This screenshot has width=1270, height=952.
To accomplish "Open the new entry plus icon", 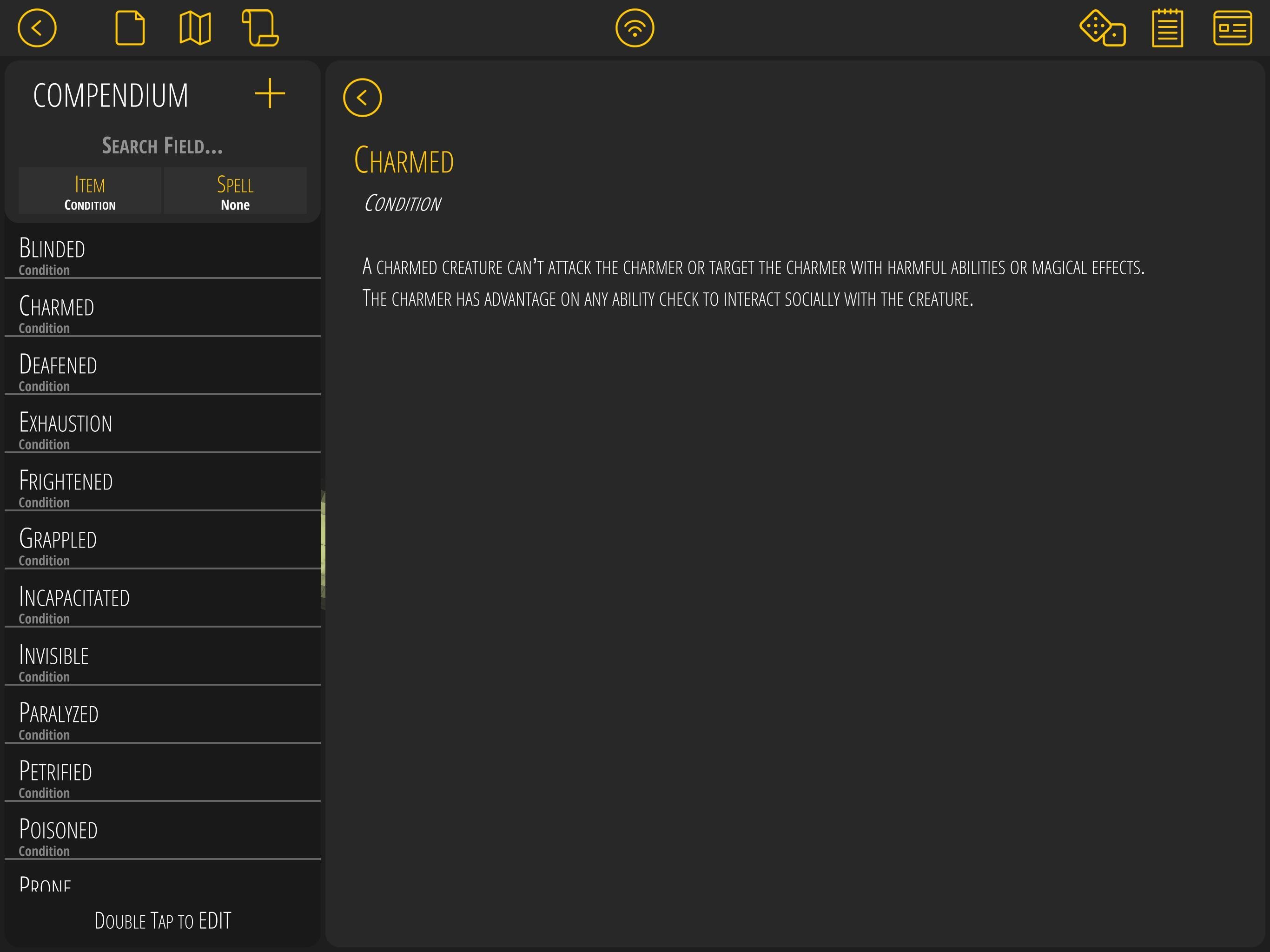I will click(270, 93).
